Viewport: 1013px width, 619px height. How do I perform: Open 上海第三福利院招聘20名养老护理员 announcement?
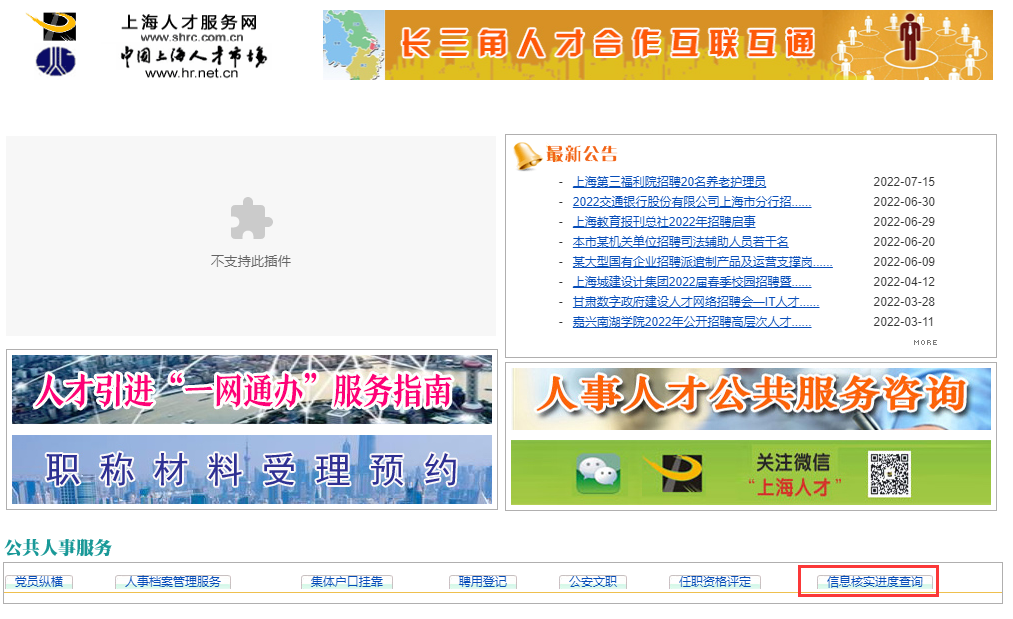click(669, 182)
